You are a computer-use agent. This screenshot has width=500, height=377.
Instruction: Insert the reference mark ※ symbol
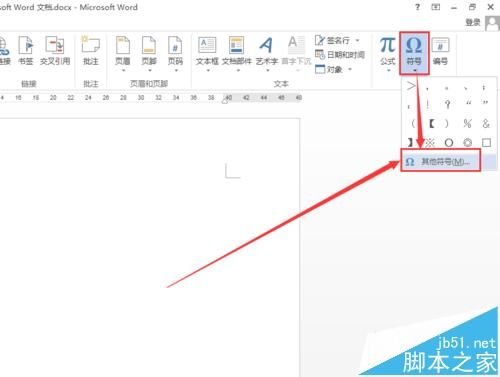pyautogui.click(x=430, y=143)
